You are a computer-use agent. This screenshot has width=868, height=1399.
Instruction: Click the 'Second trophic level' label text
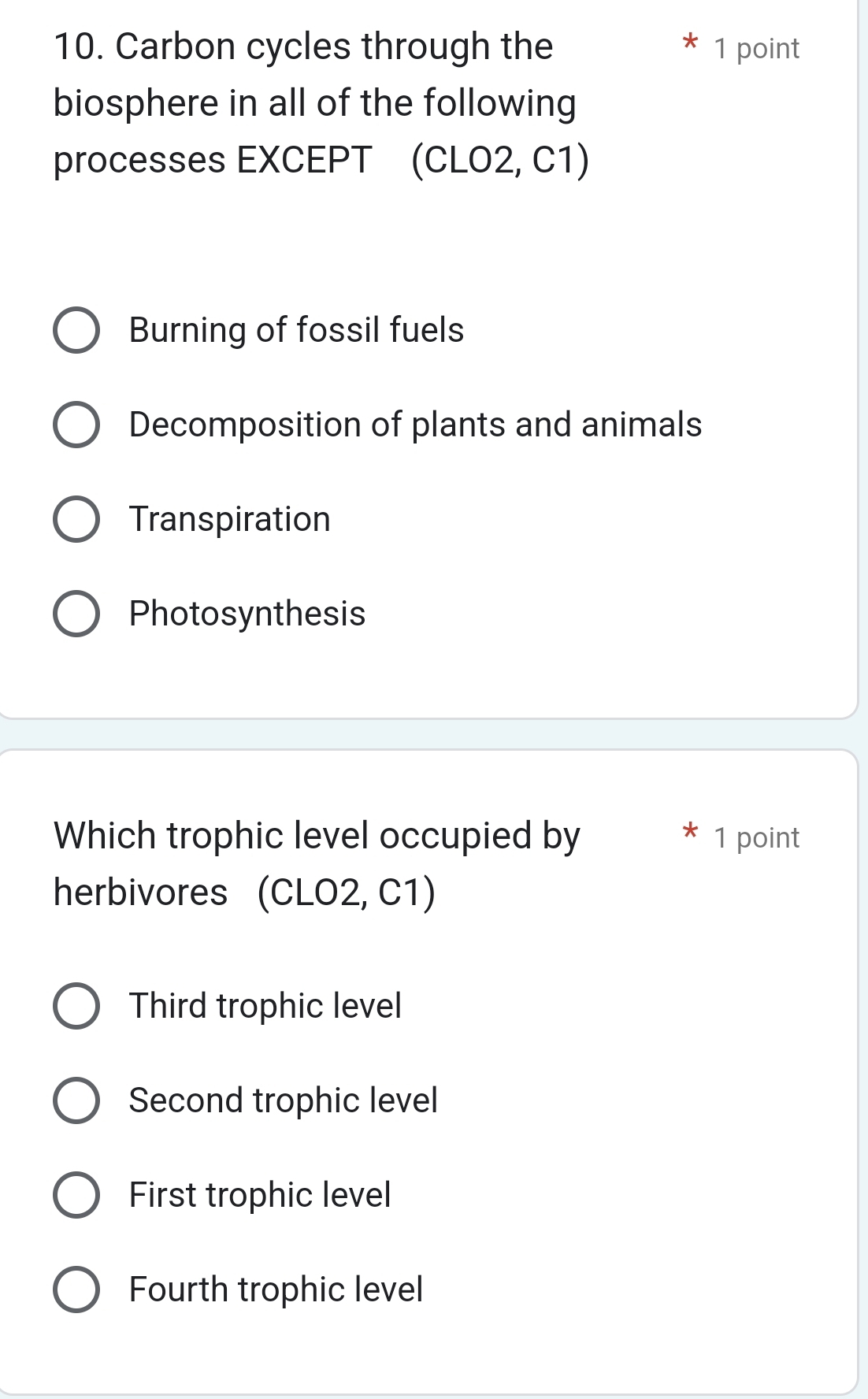(283, 1100)
